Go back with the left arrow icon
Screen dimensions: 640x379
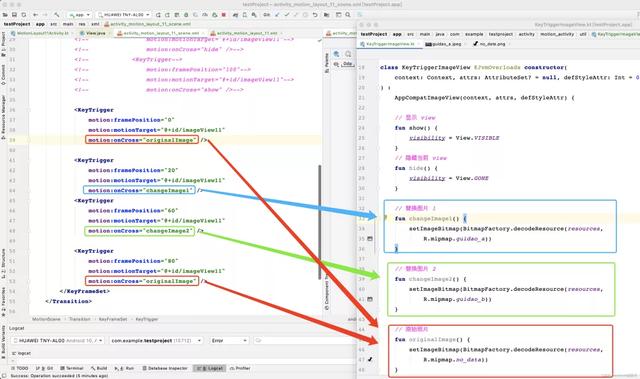pyautogui.click(x=36, y=15)
